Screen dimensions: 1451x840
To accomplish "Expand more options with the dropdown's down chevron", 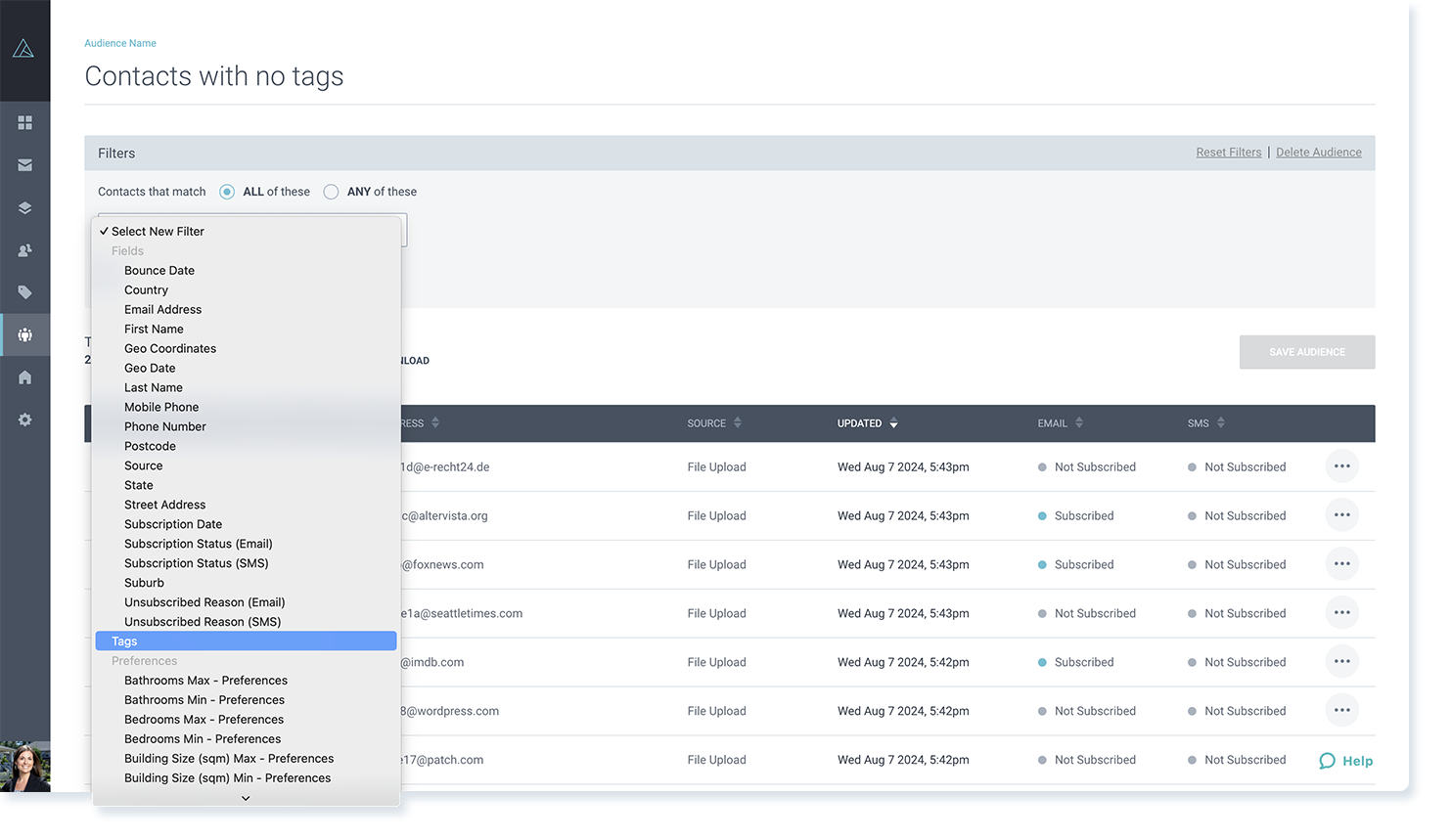I will coord(246,797).
